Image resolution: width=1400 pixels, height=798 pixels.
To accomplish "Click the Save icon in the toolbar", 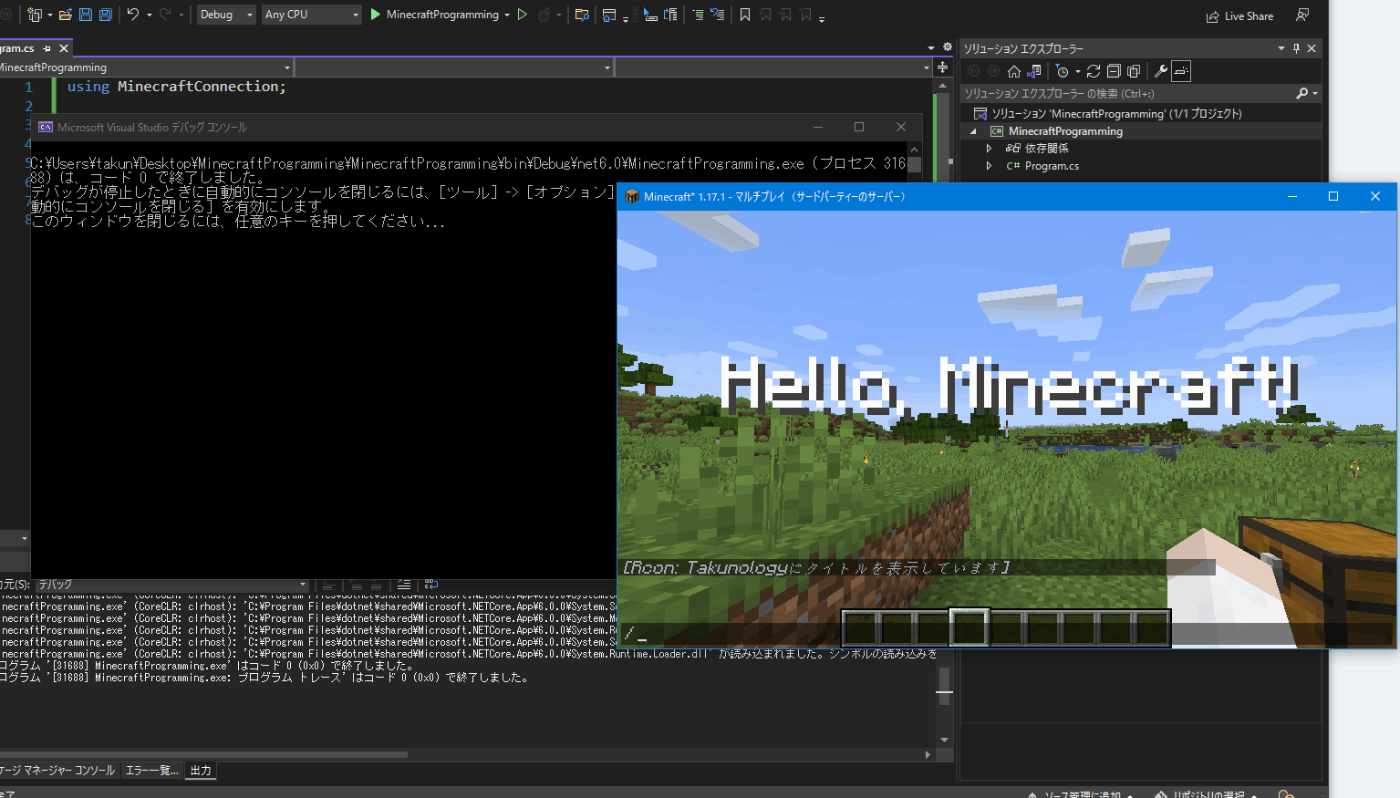I will click(85, 15).
